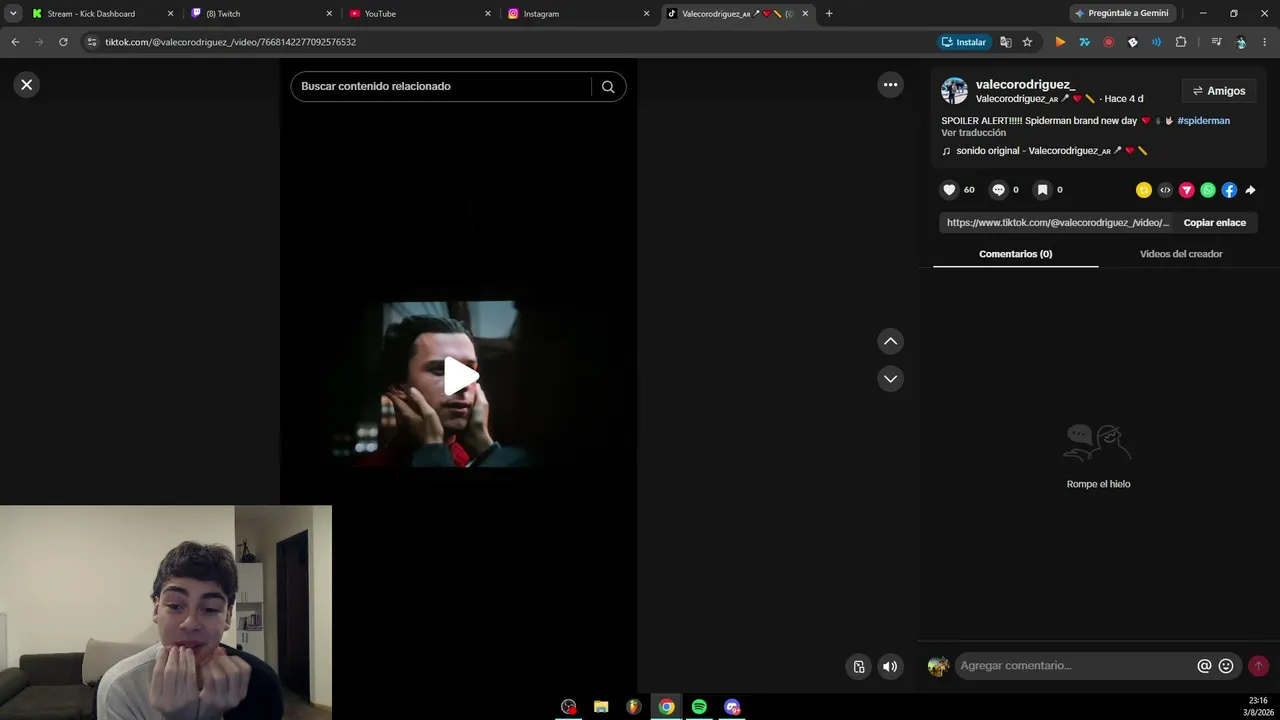The width and height of the screenshot is (1280, 720).
Task: Open the taskbar clock and date
Action: click(x=1258, y=707)
